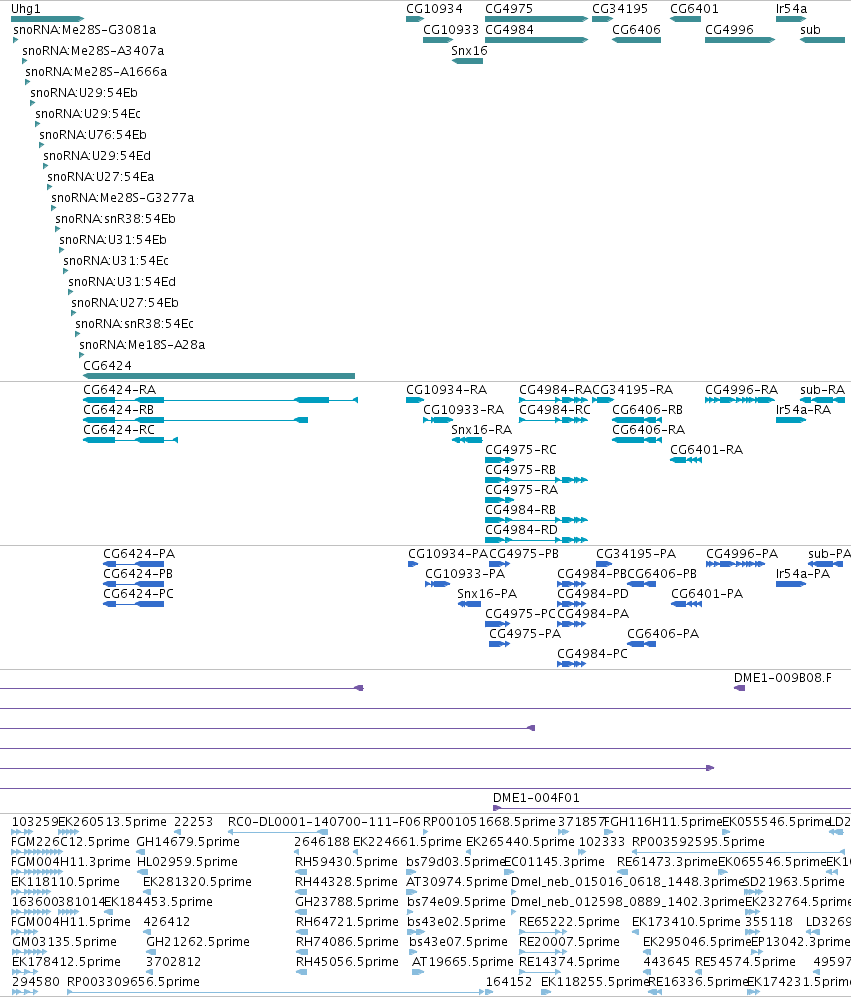
Task: Click the CG6406-PA protein feature
Action: coord(641,643)
